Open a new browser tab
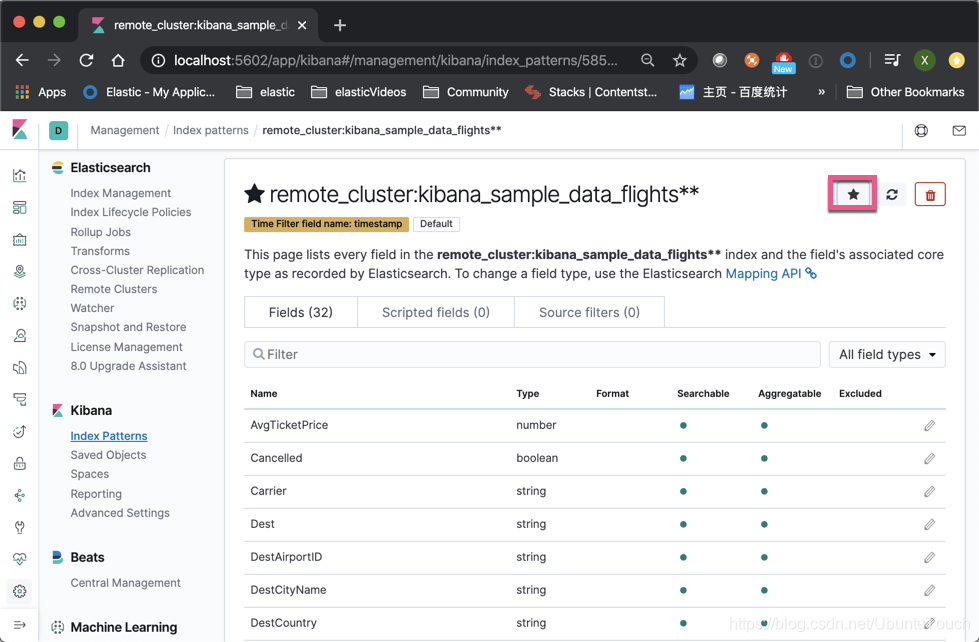Screen dimensions: 979x642 (x=340, y=25)
